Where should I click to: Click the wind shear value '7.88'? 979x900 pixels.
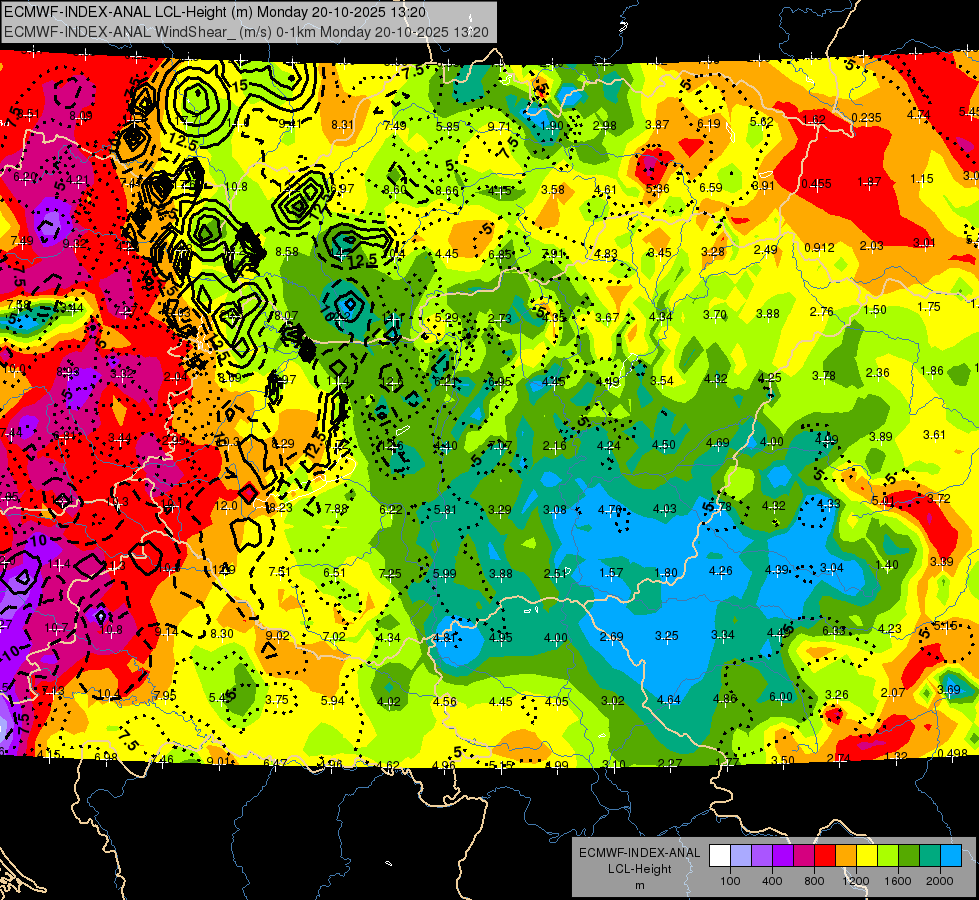point(337,508)
